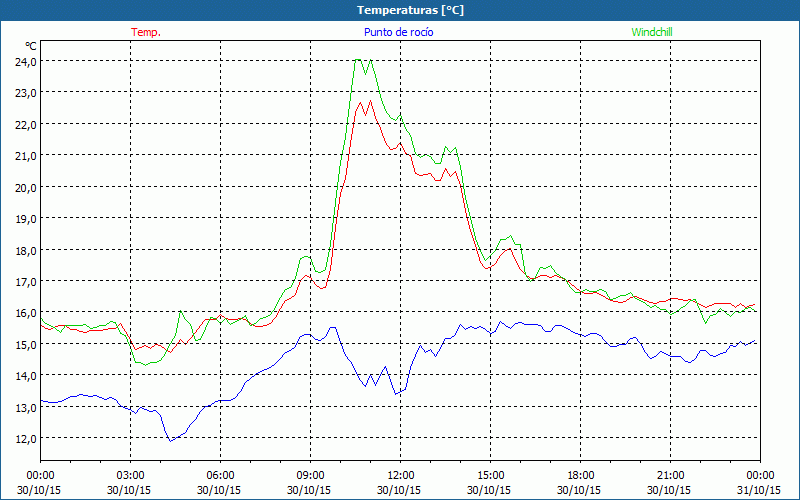Click the 15,0 y-axis value

click(27, 345)
